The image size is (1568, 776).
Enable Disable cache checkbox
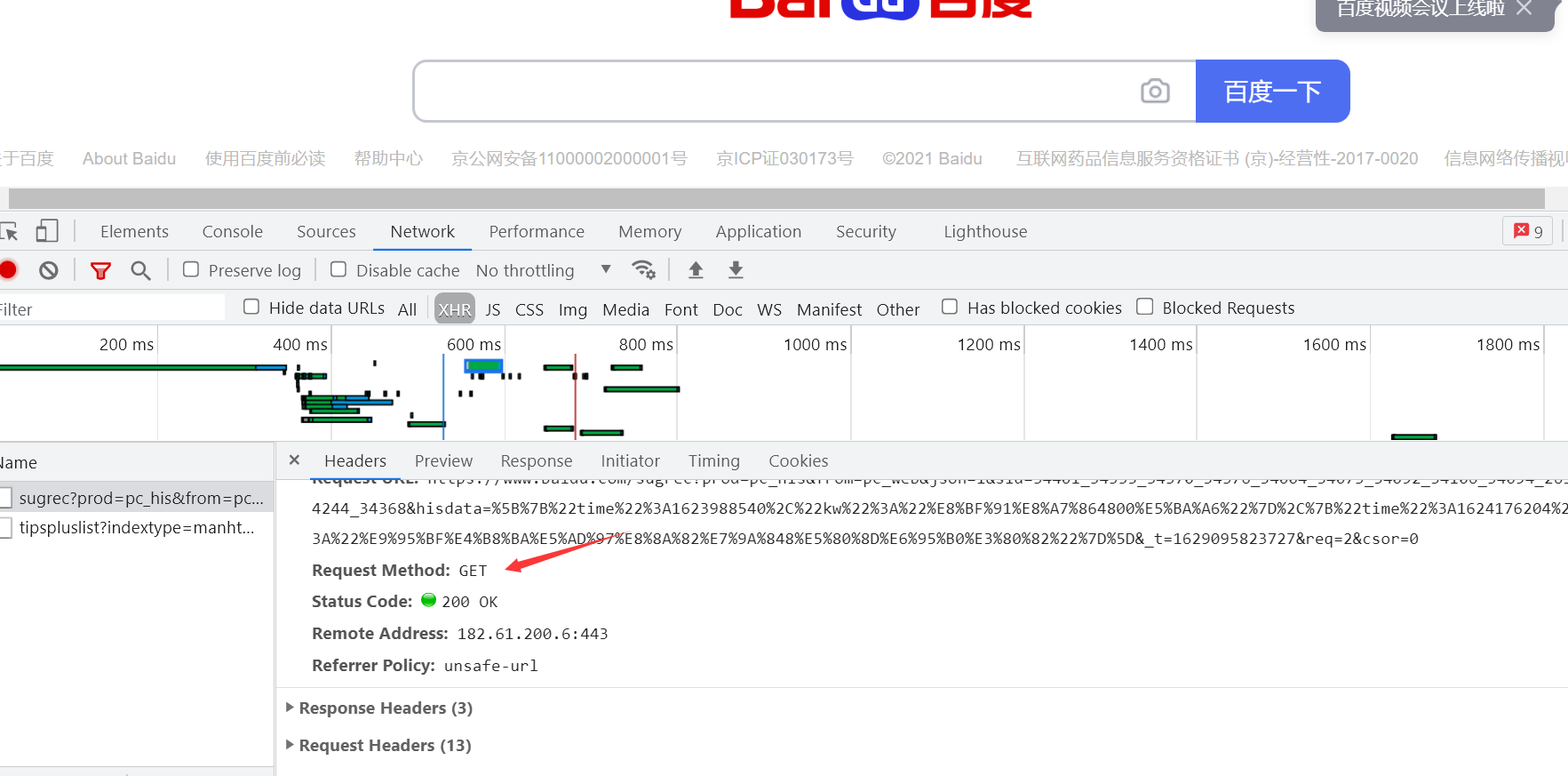(x=338, y=269)
